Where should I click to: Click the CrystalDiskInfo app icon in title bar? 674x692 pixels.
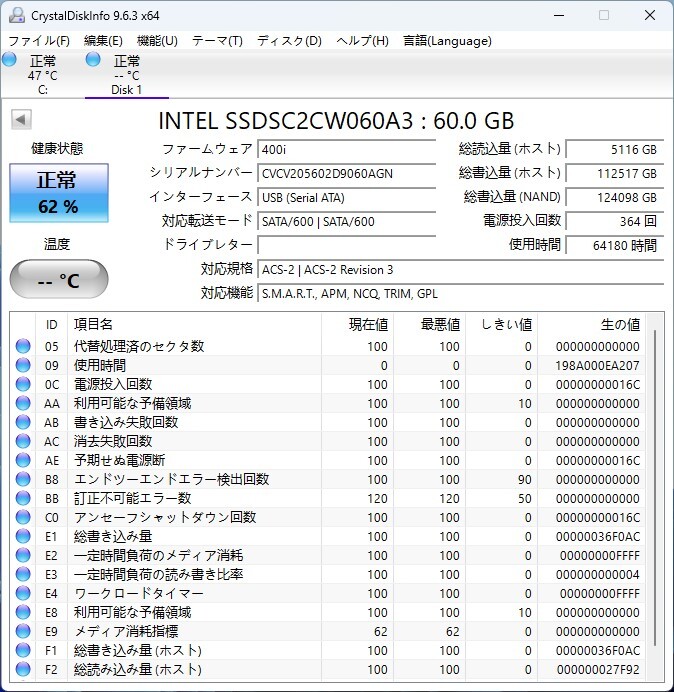pyautogui.click(x=17, y=15)
